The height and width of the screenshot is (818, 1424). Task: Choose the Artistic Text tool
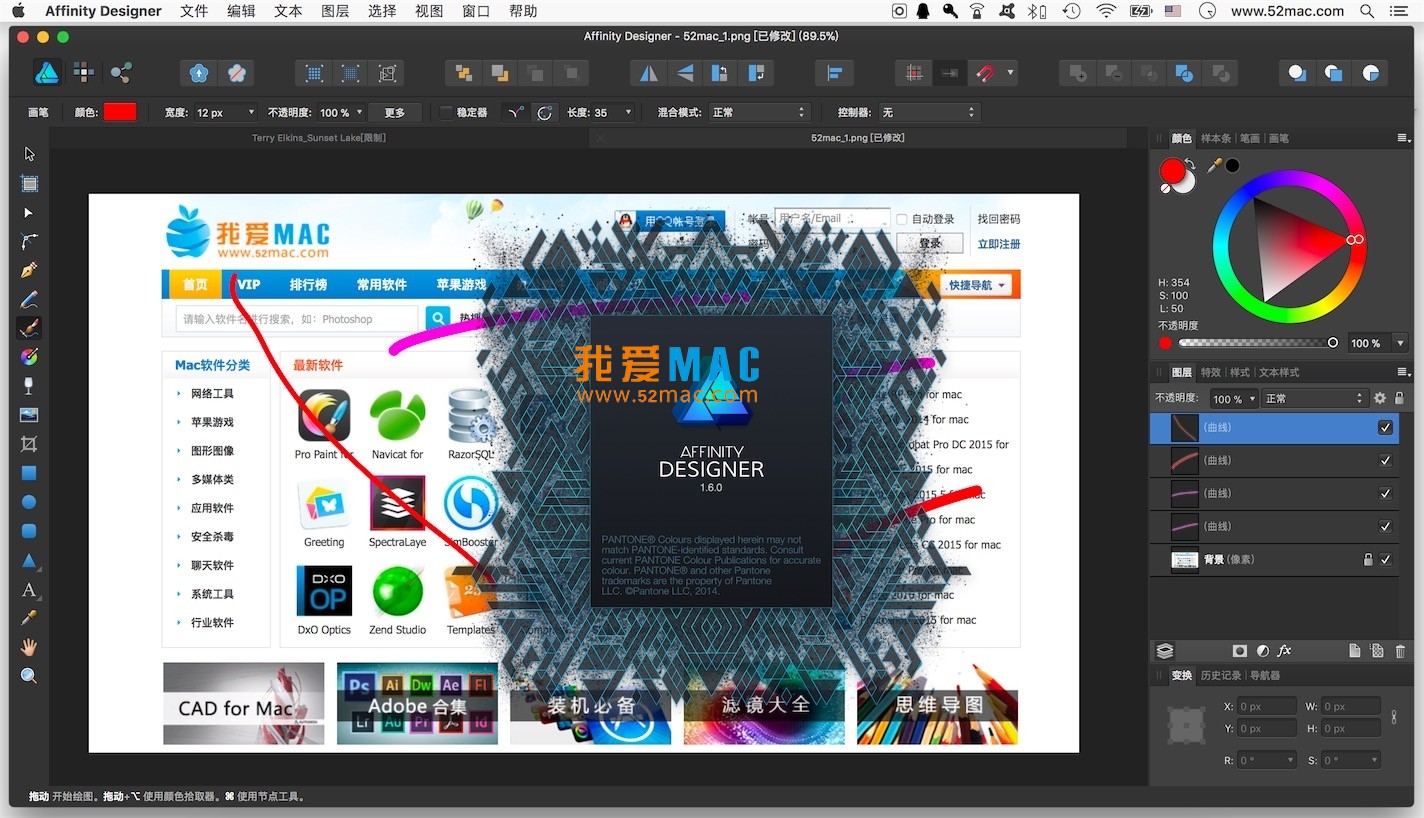tap(28, 590)
